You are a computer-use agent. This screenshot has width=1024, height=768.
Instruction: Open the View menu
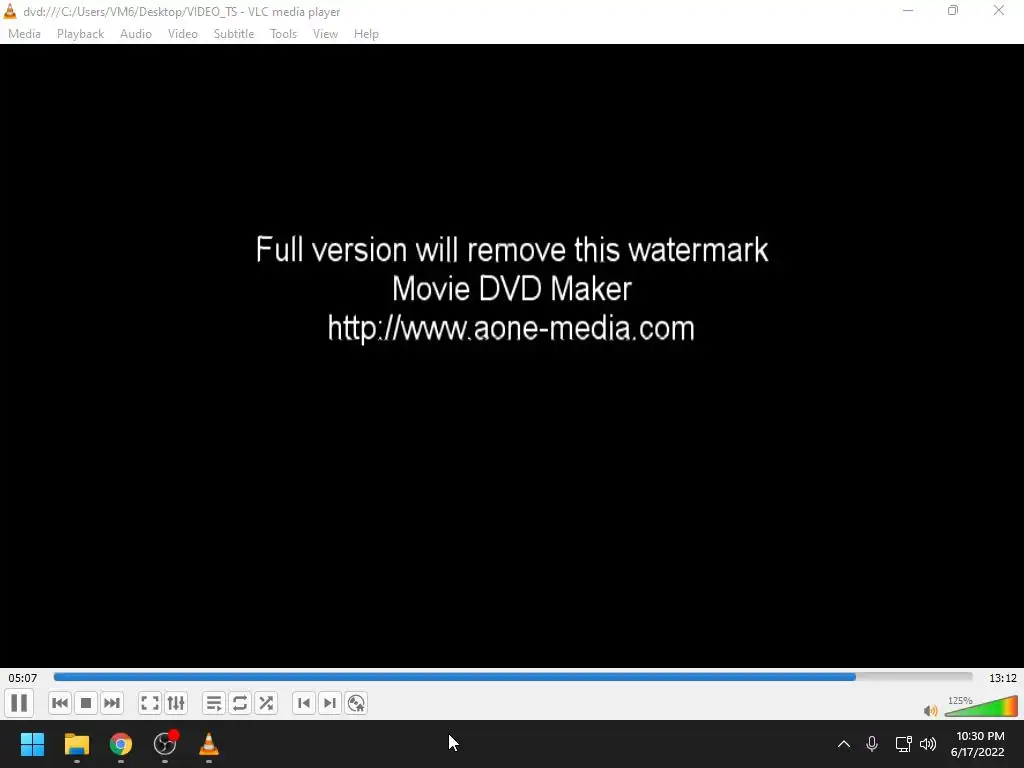tap(325, 34)
